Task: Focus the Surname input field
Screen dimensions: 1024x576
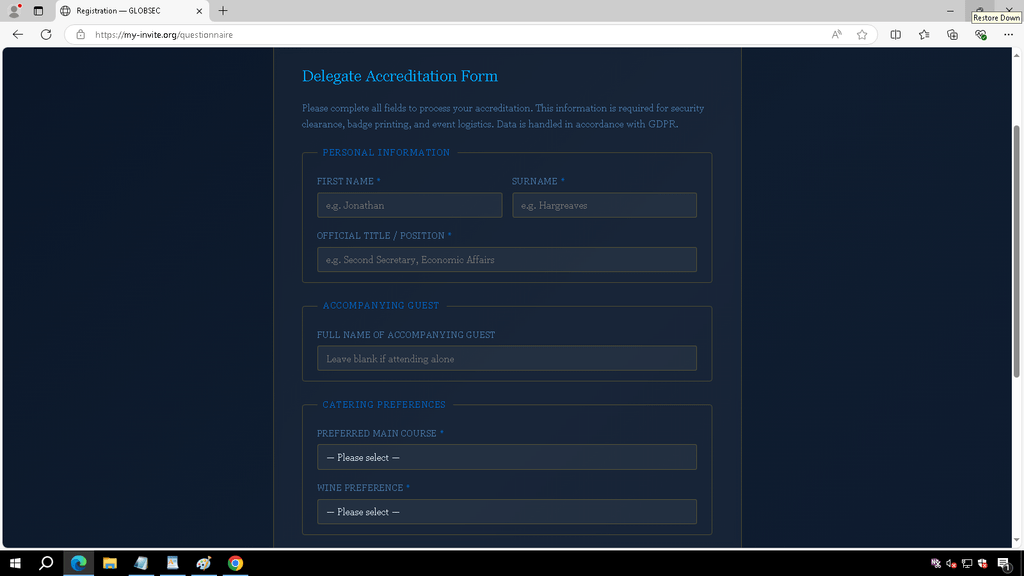Action: (604, 205)
